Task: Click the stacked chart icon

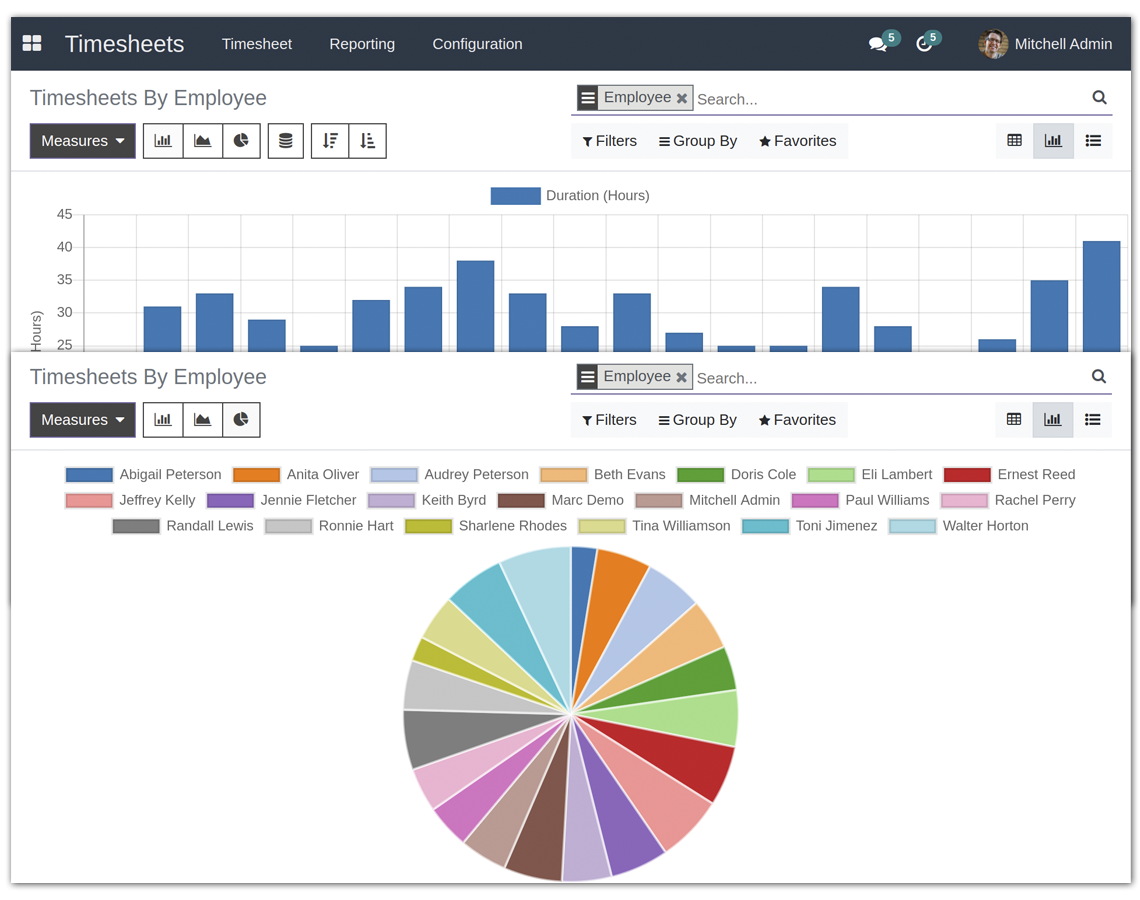Action: (285, 141)
